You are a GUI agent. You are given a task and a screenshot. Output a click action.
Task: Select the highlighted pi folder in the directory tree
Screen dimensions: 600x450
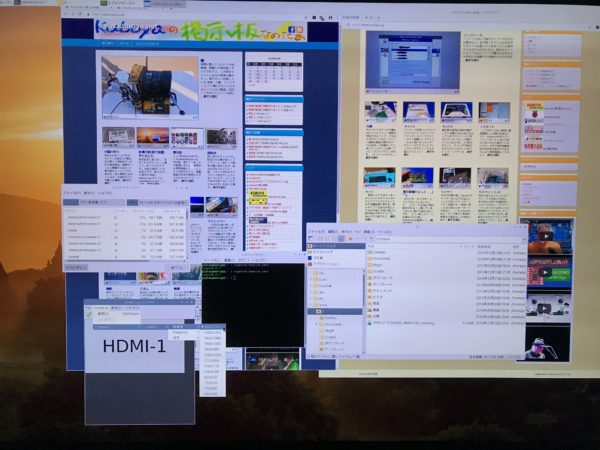point(335,312)
